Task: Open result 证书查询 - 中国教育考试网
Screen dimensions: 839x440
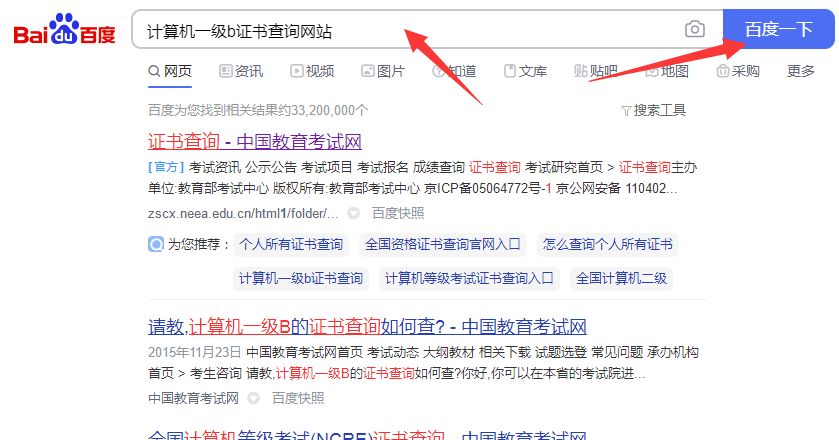Action: 255,142
